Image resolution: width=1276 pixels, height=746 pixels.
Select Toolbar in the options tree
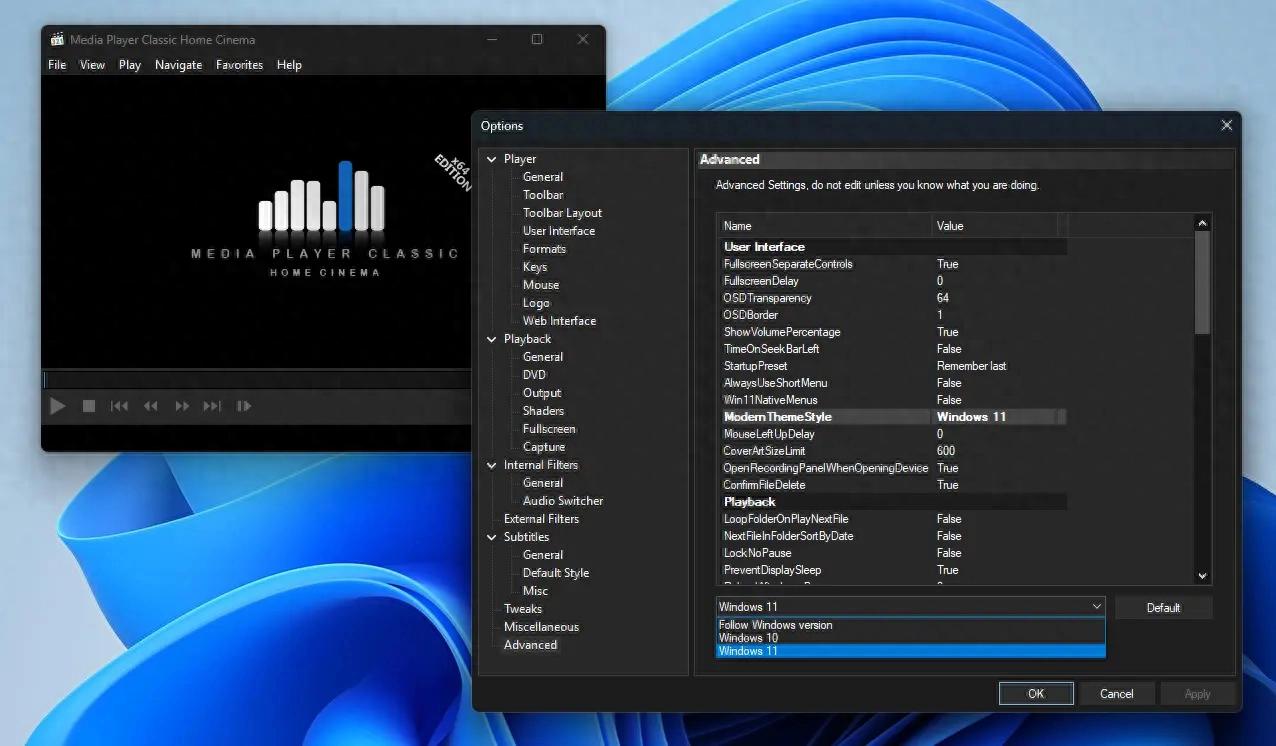(x=543, y=195)
